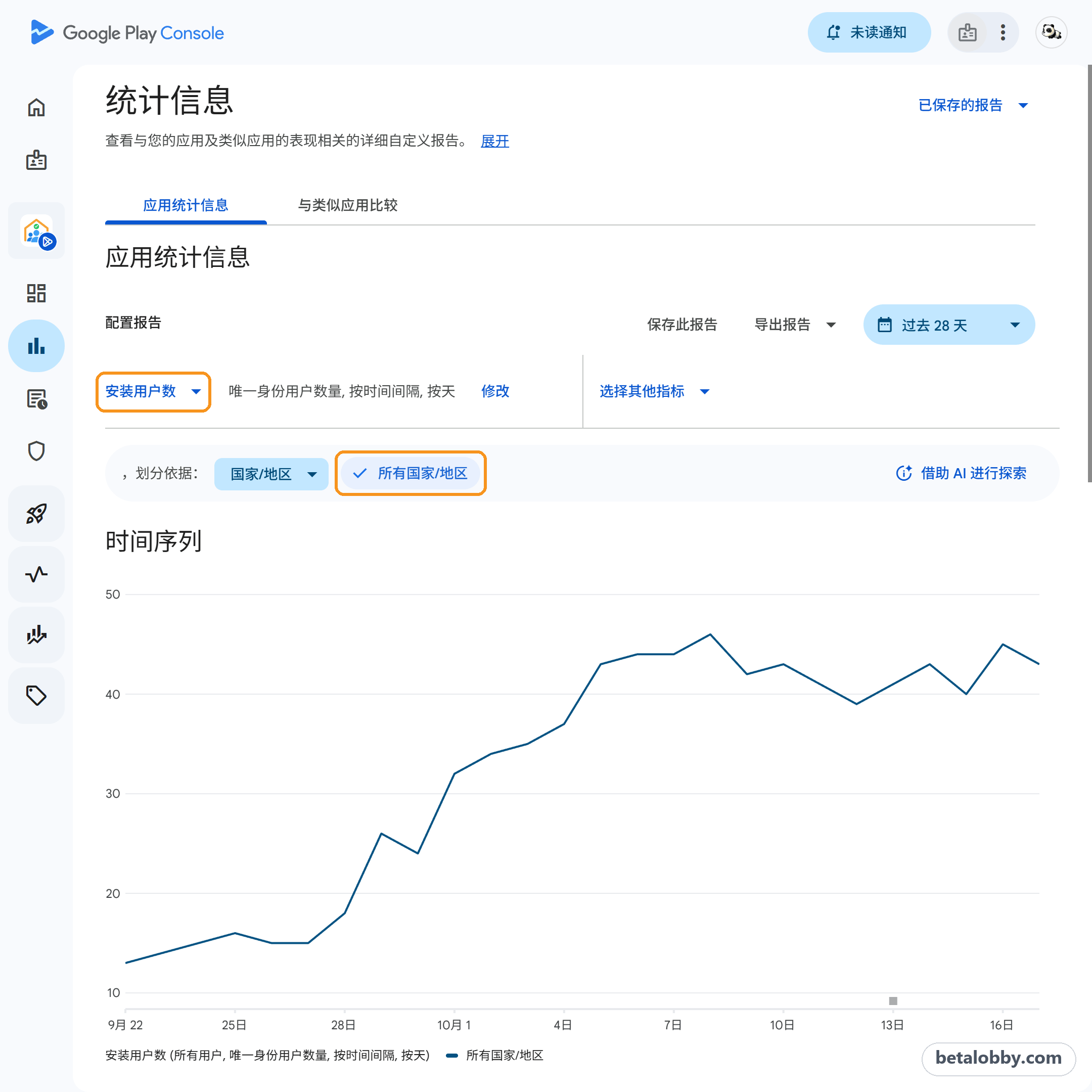Click the 展开 link

[x=494, y=141]
